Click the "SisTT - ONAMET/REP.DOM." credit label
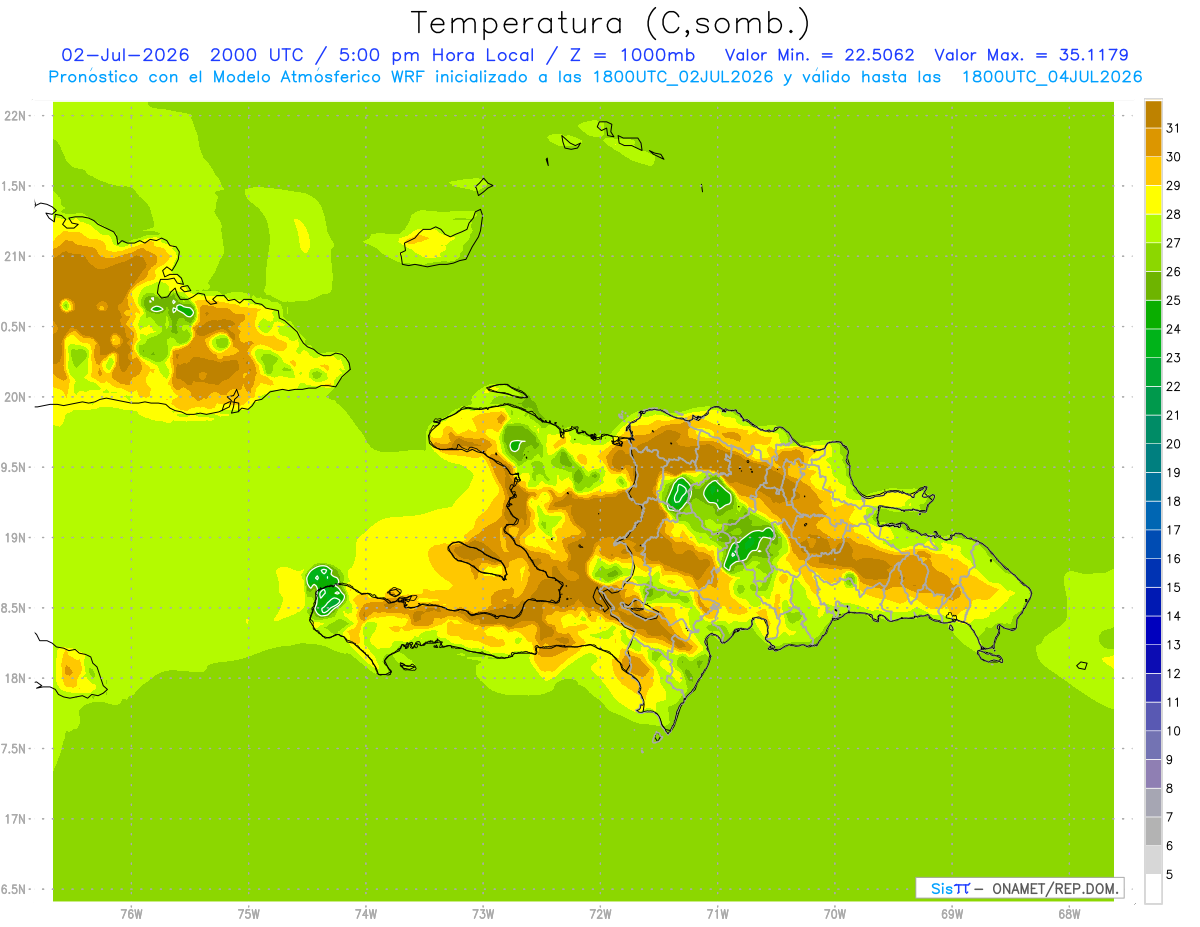The width and height of the screenshot is (1200, 927). 1019,888
